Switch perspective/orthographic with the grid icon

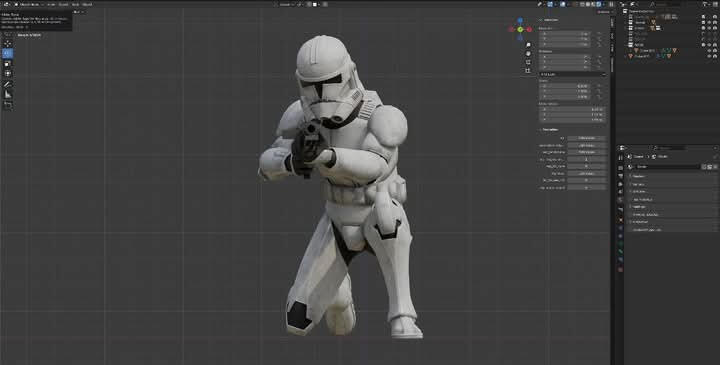(528, 71)
